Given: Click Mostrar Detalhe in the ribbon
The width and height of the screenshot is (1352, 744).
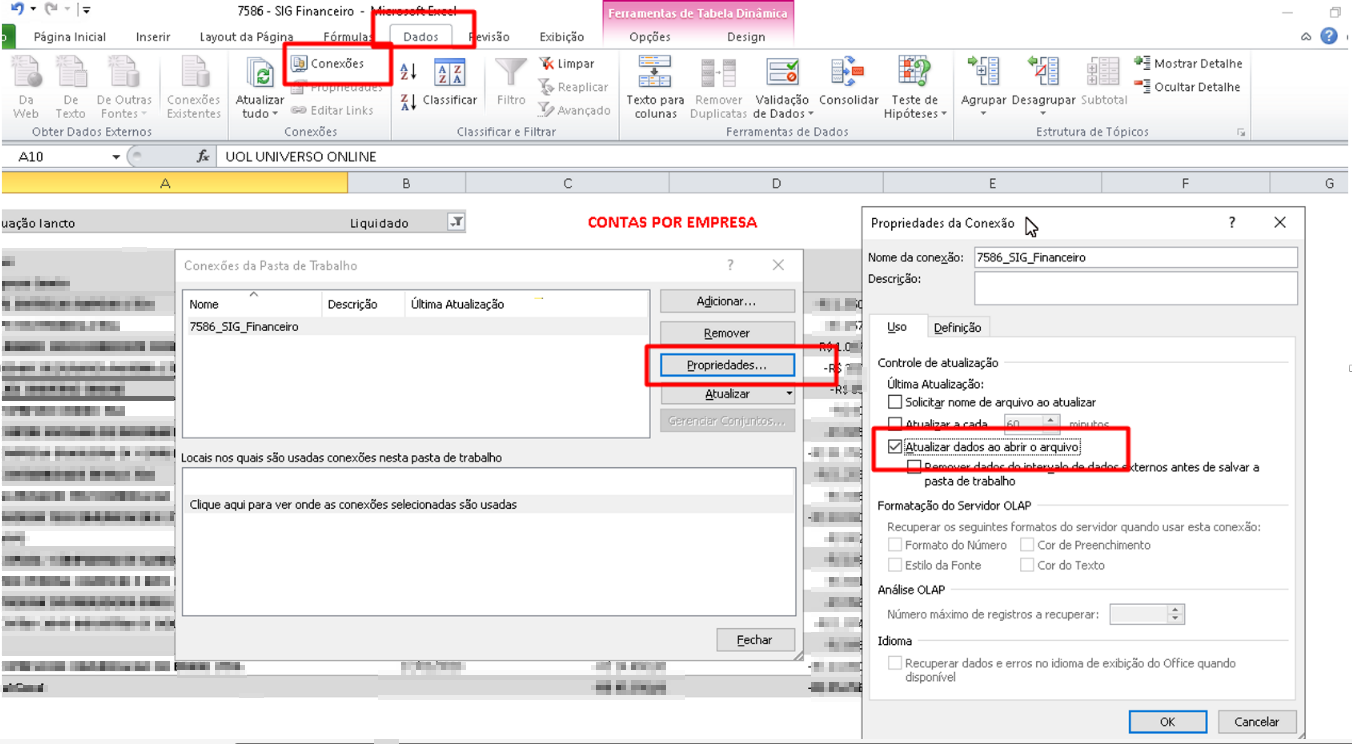Looking at the screenshot, I should tap(1188, 63).
